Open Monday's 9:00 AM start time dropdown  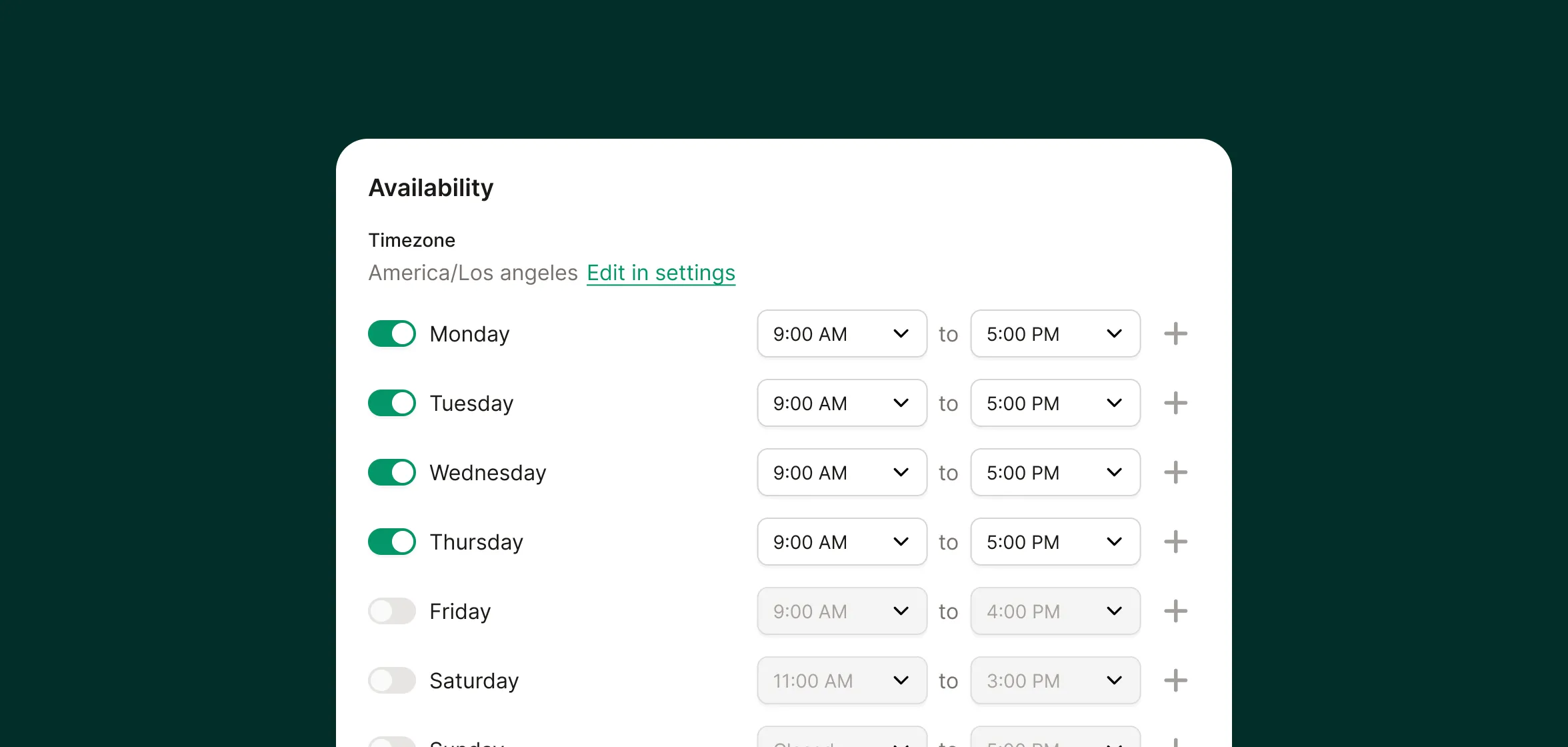tap(841, 333)
